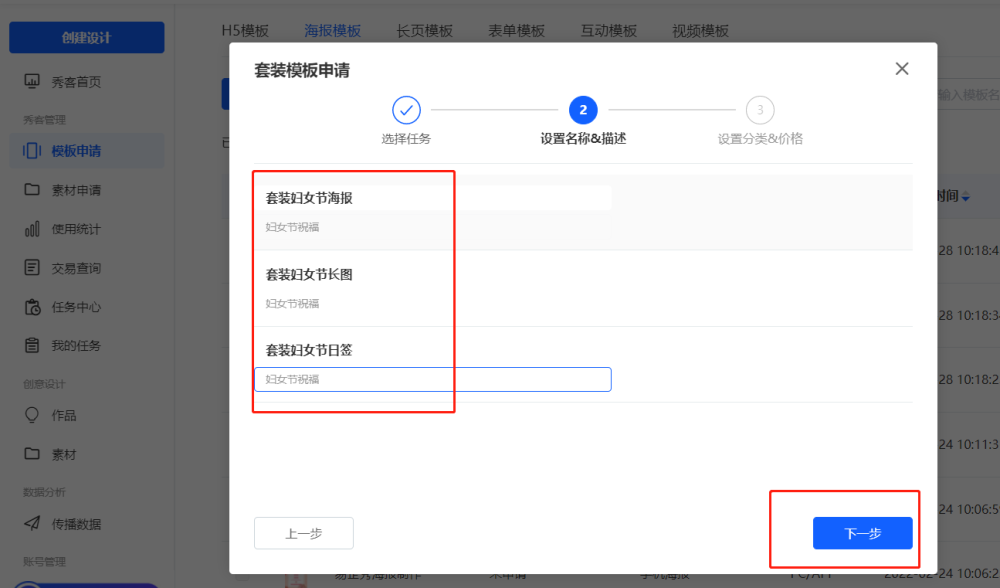The image size is (1000, 588).
Task: Click the 选择任务 step label
Action: 406,138
